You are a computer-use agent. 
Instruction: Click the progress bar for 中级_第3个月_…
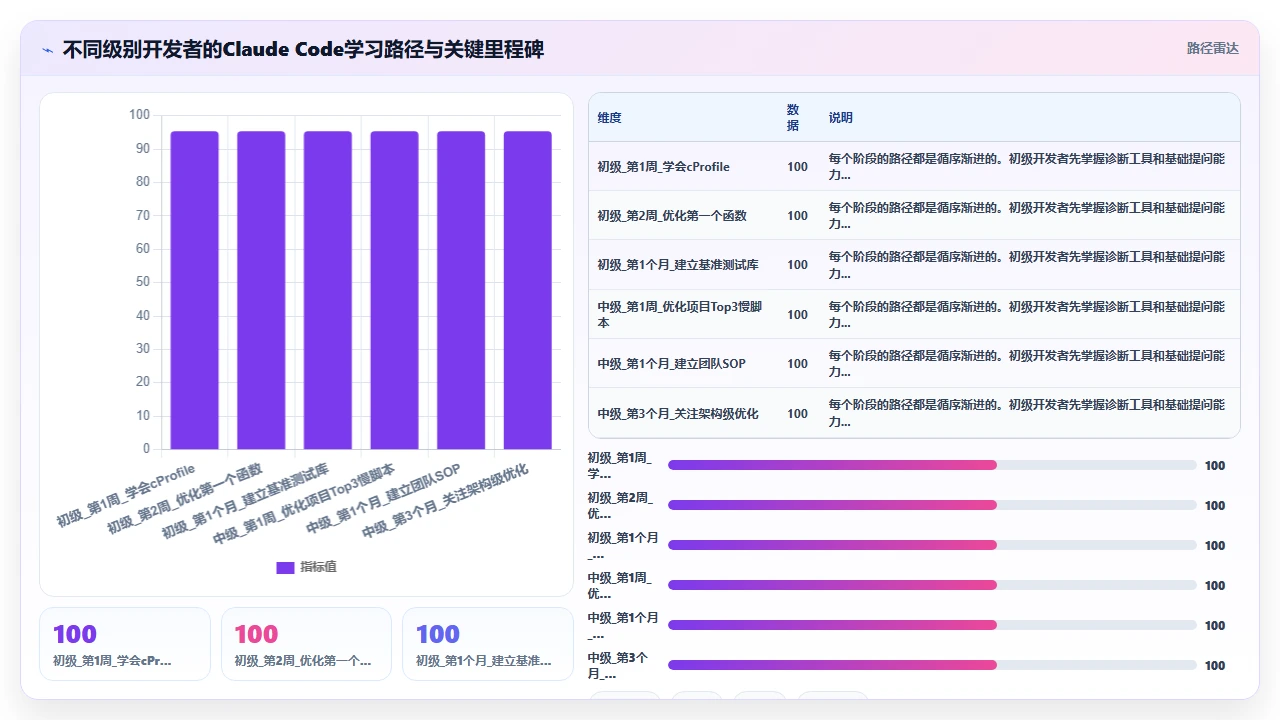(932, 665)
